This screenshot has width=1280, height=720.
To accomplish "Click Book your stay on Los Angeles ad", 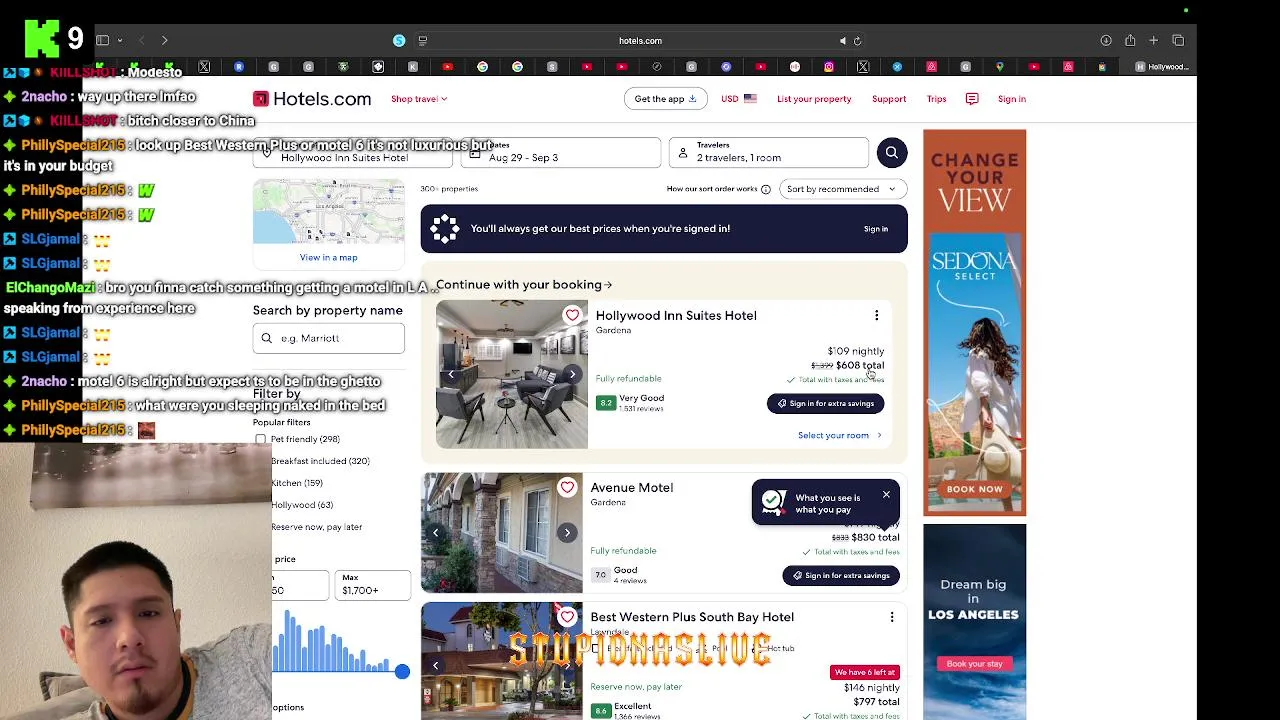I will (x=974, y=664).
